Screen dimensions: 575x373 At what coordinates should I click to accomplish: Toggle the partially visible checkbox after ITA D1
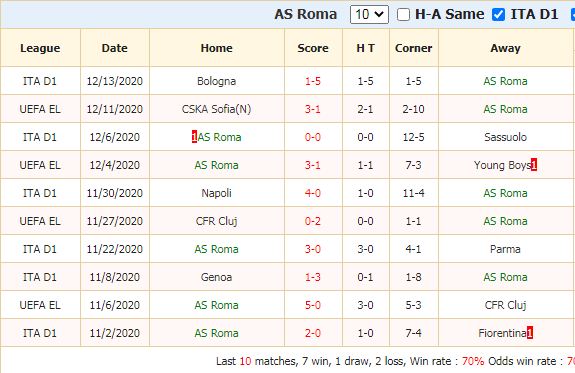coord(573,15)
